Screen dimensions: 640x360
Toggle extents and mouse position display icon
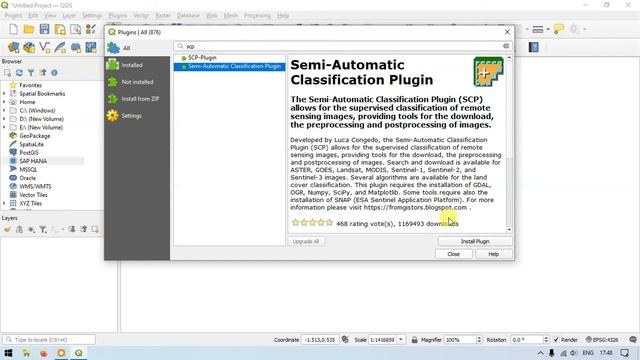pyautogui.click(x=345, y=340)
